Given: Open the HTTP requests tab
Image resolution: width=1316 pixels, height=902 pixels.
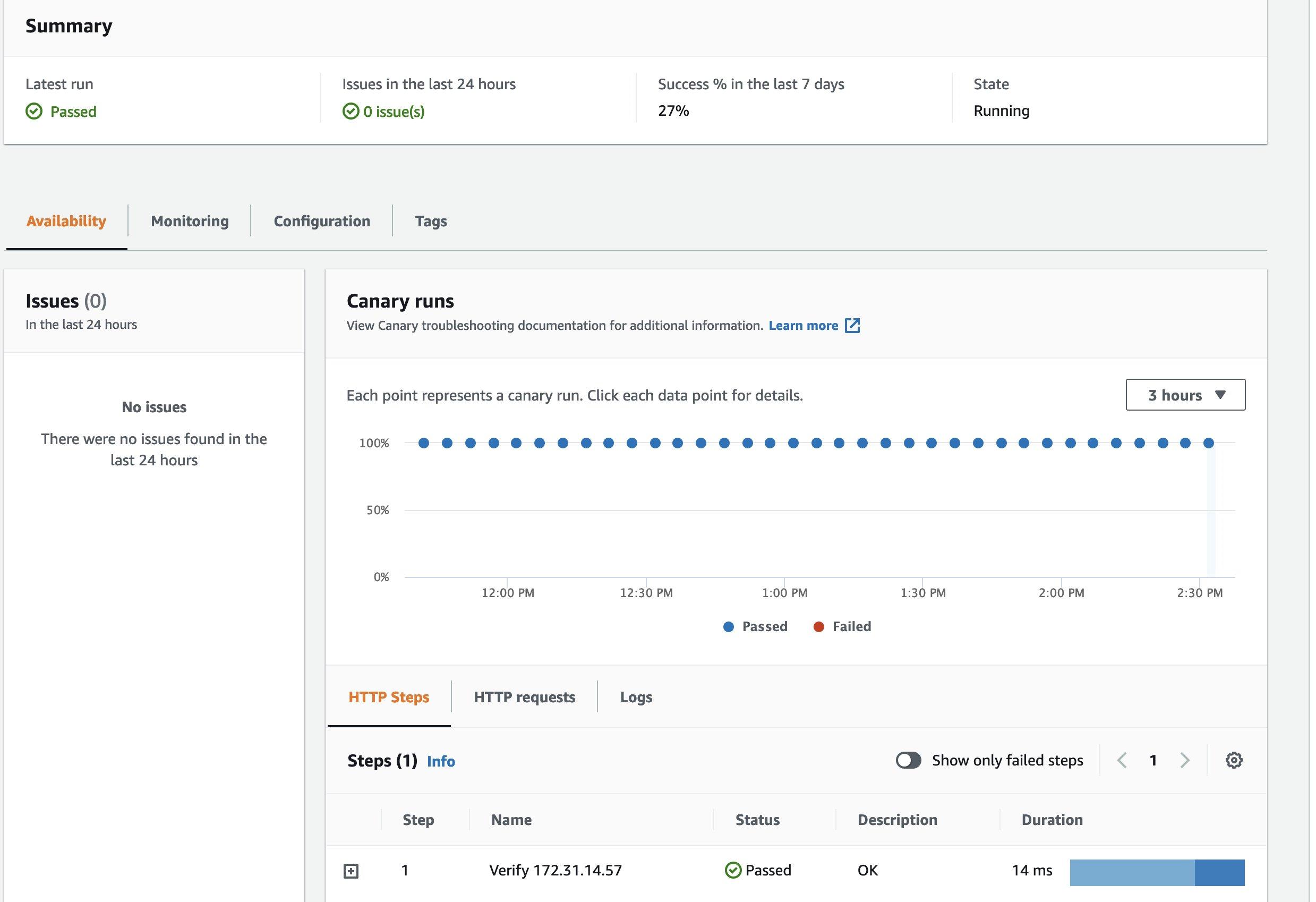Looking at the screenshot, I should tap(524, 697).
